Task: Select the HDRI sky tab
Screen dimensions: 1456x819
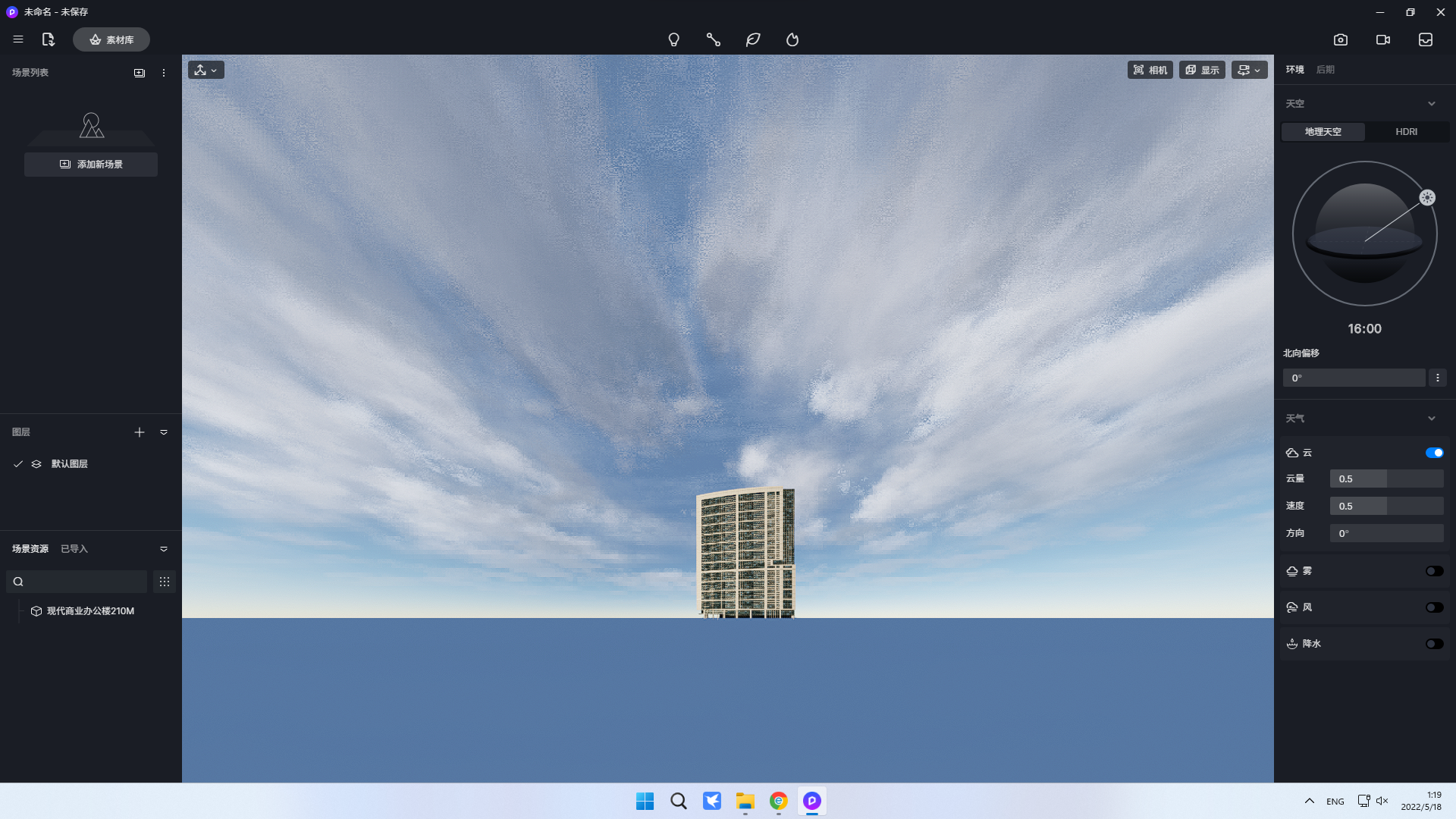Action: 1406,132
